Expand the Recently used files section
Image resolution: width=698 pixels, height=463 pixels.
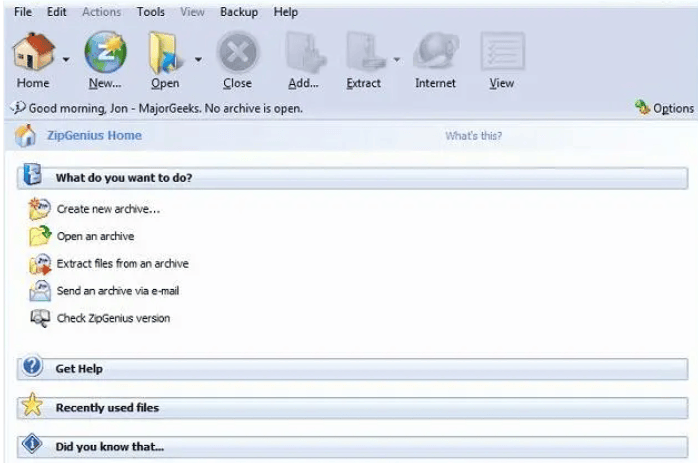click(353, 408)
